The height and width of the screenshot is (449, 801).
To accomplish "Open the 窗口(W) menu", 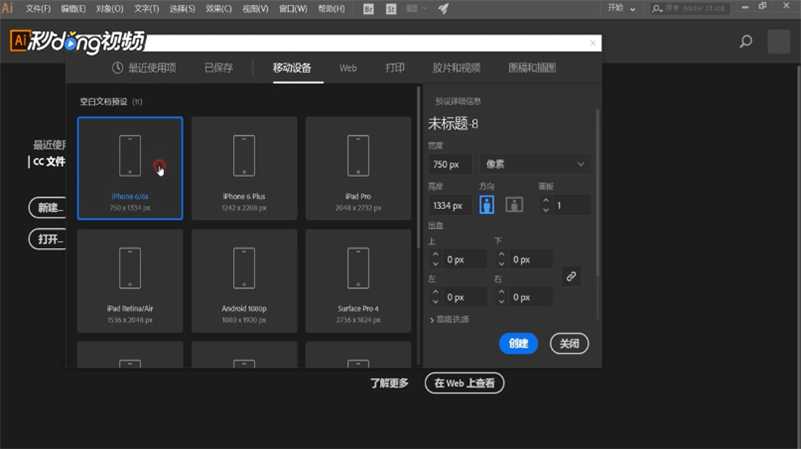I will click(x=293, y=9).
